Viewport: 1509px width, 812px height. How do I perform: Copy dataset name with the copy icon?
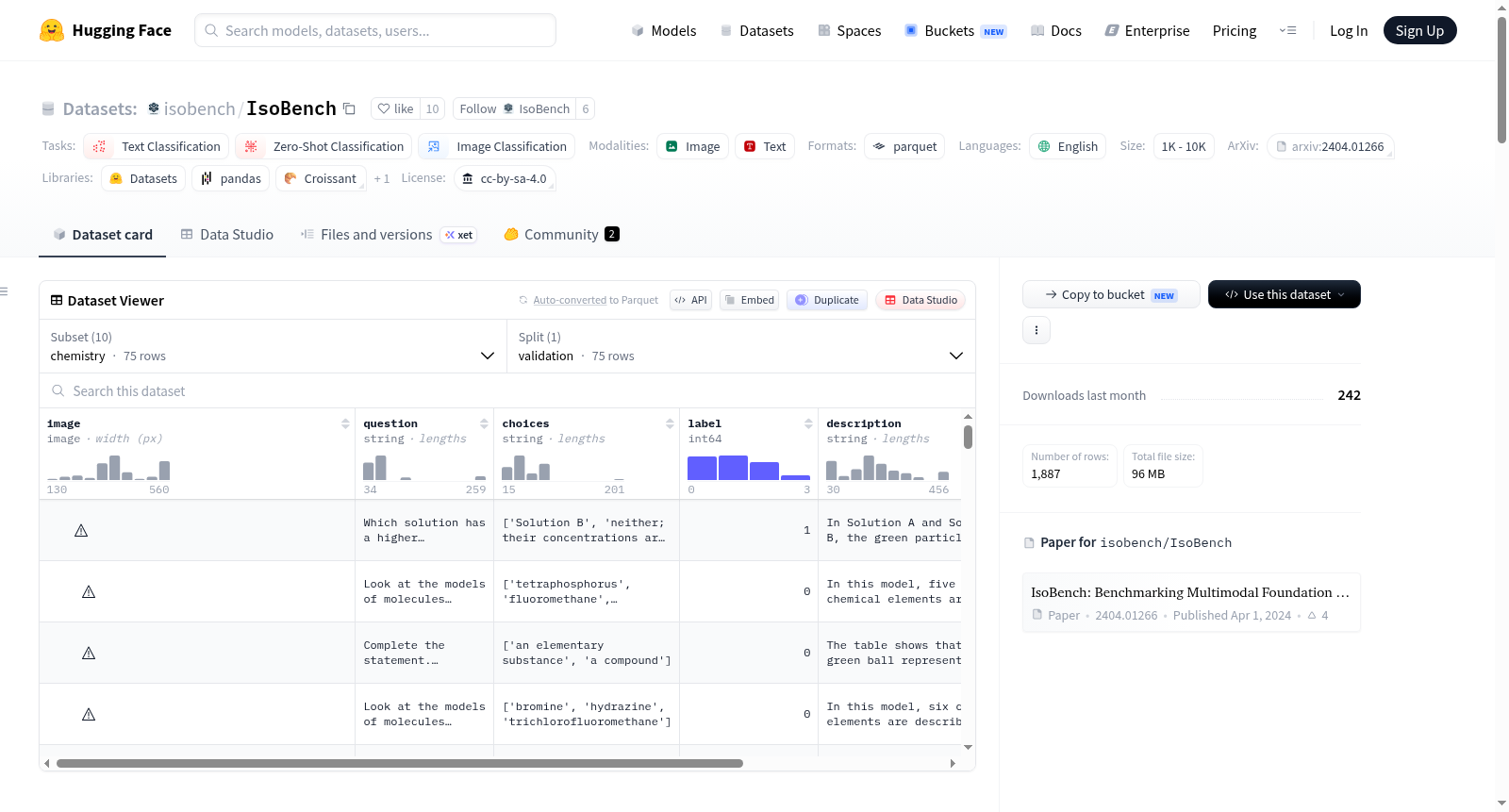(x=349, y=108)
